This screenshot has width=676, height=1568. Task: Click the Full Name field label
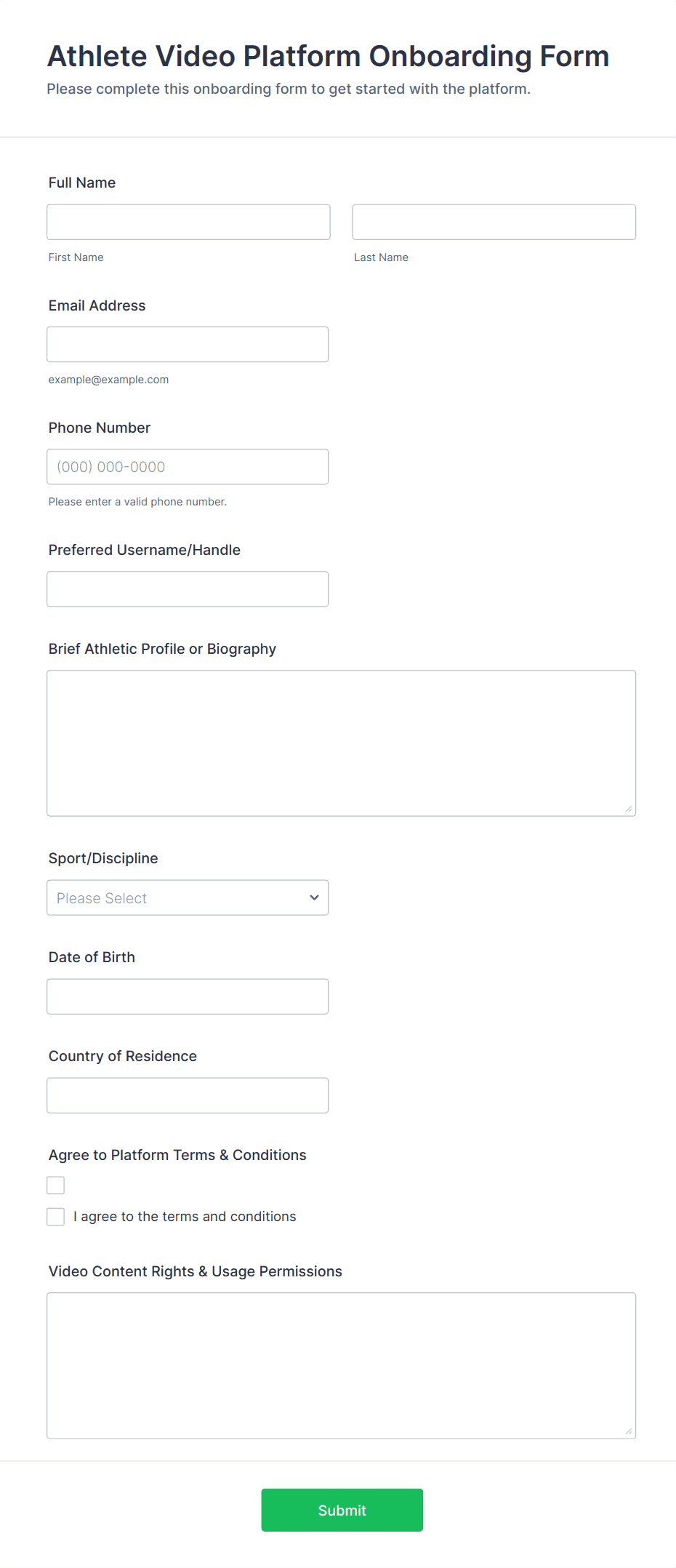point(82,183)
